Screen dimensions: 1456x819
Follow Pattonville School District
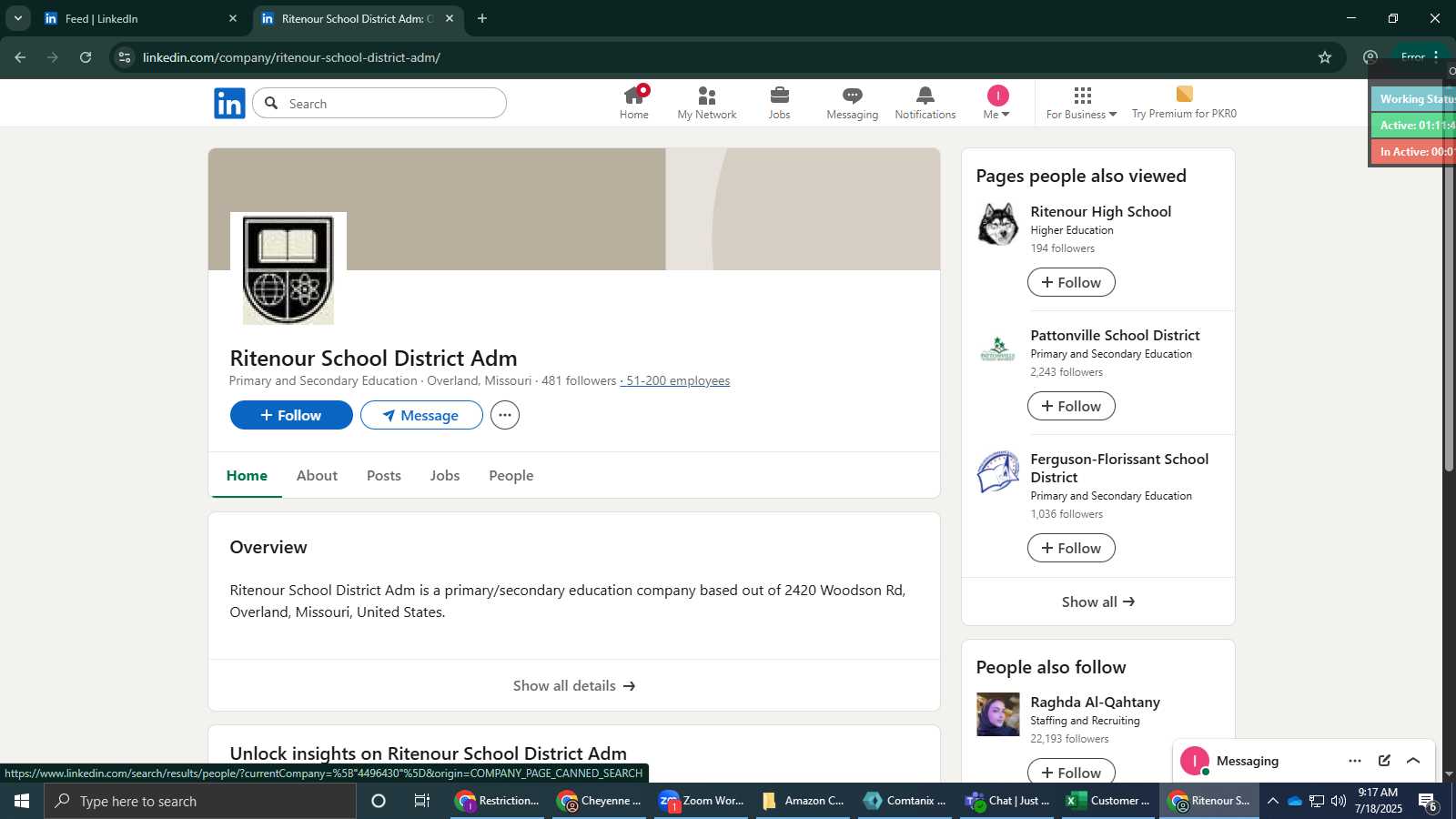1071,406
